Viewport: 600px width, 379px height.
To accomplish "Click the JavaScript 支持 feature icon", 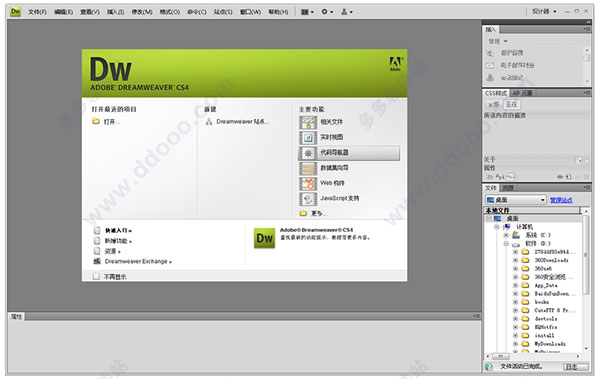I will click(308, 199).
